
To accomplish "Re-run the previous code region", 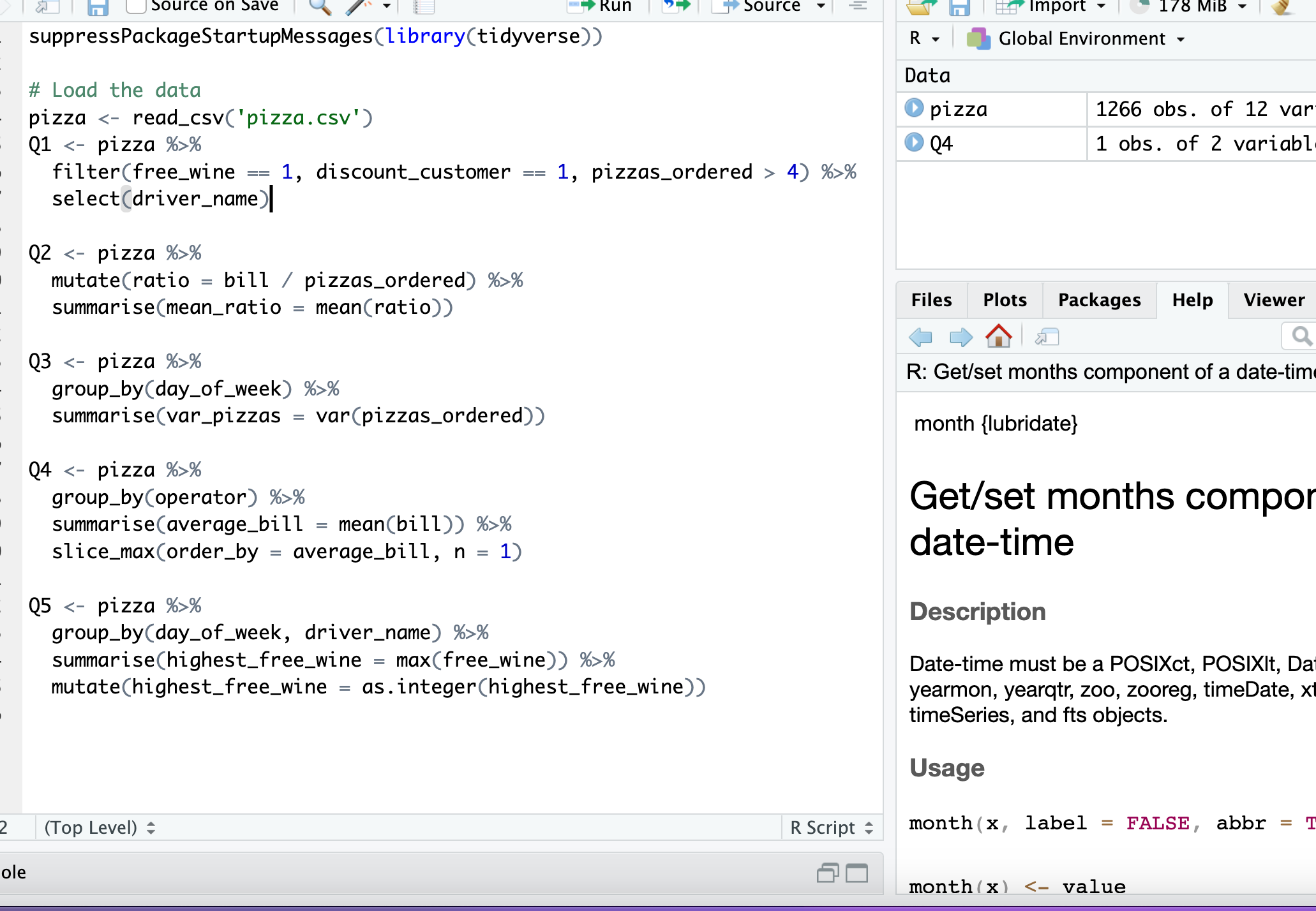I will click(x=677, y=6).
